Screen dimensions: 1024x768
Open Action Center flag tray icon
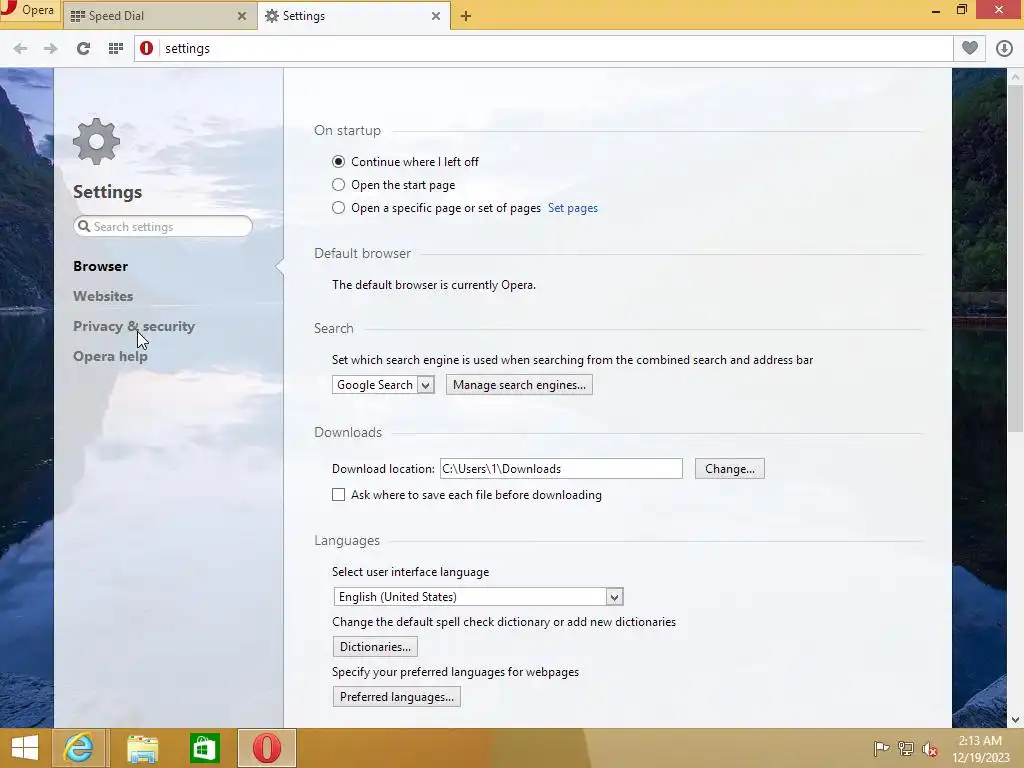pos(881,748)
